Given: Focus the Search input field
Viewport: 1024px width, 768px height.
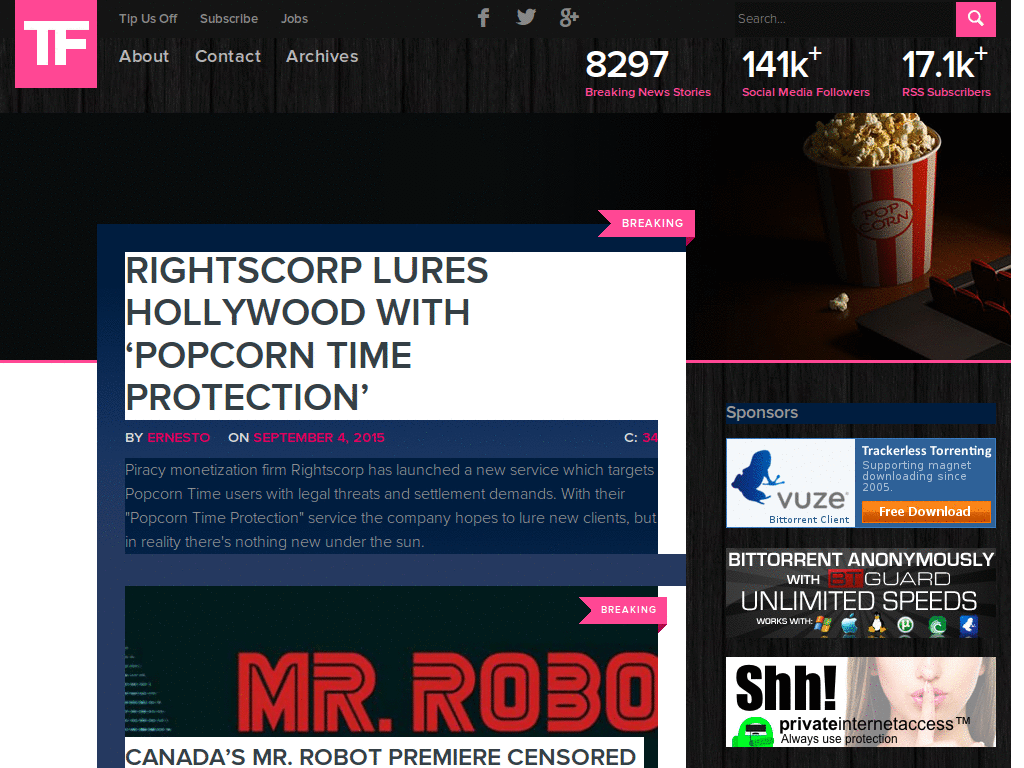Looking at the screenshot, I should pyautogui.click(x=845, y=19).
